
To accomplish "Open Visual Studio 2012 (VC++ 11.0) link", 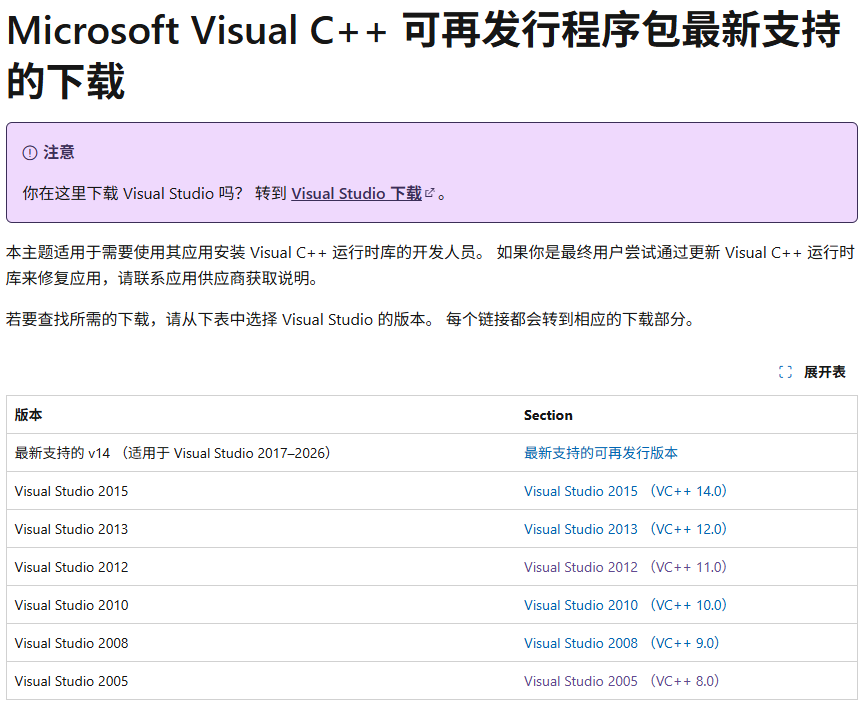I will (x=625, y=567).
